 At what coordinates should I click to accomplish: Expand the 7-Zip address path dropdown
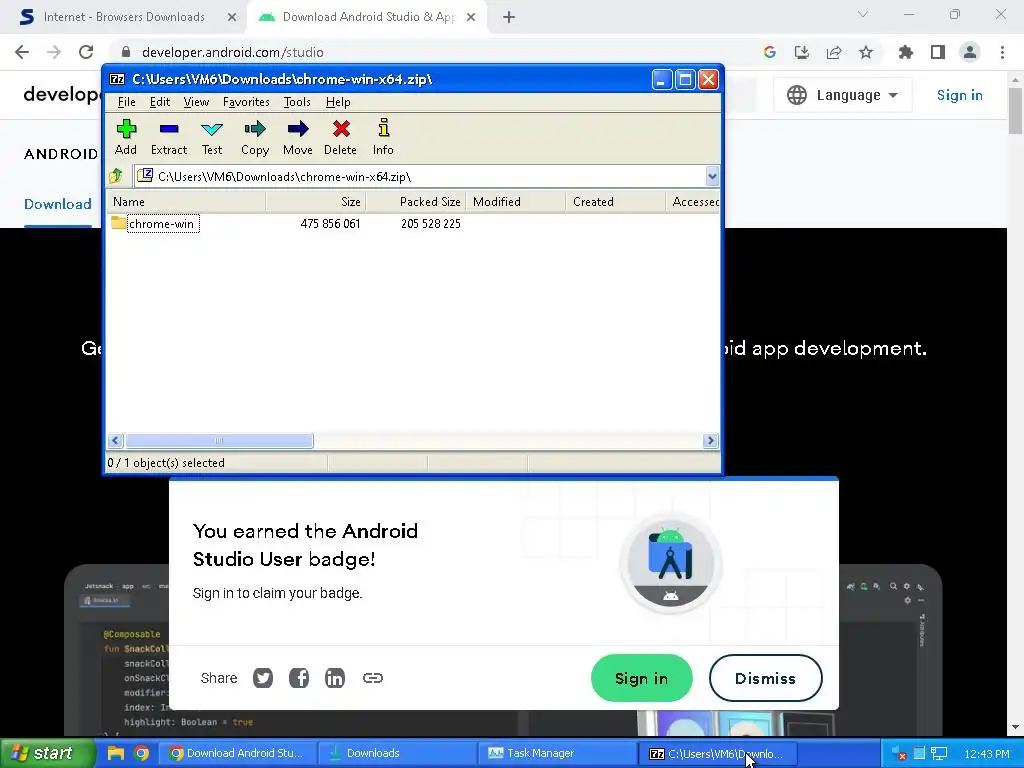[x=712, y=176]
